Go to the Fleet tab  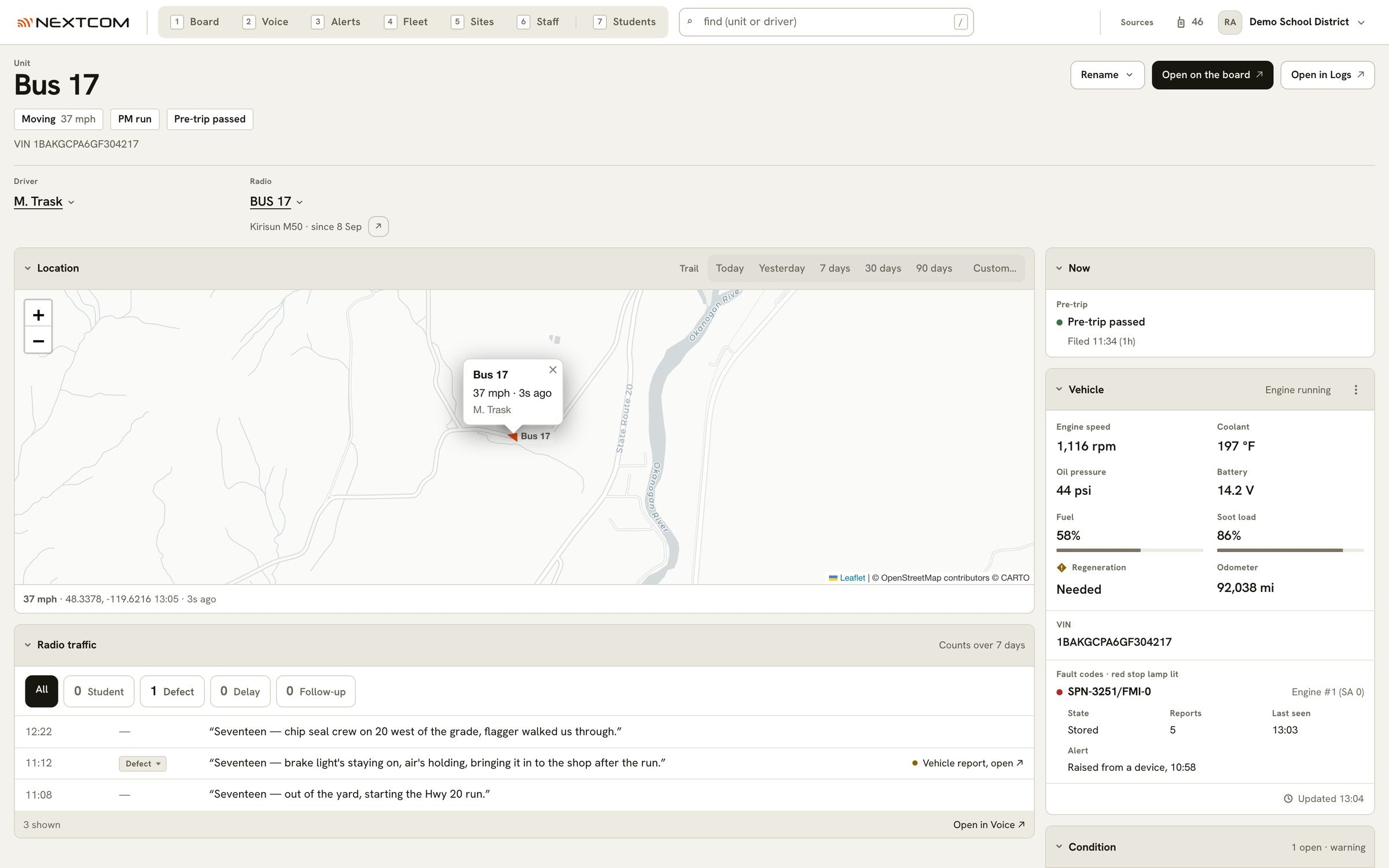[x=406, y=22]
